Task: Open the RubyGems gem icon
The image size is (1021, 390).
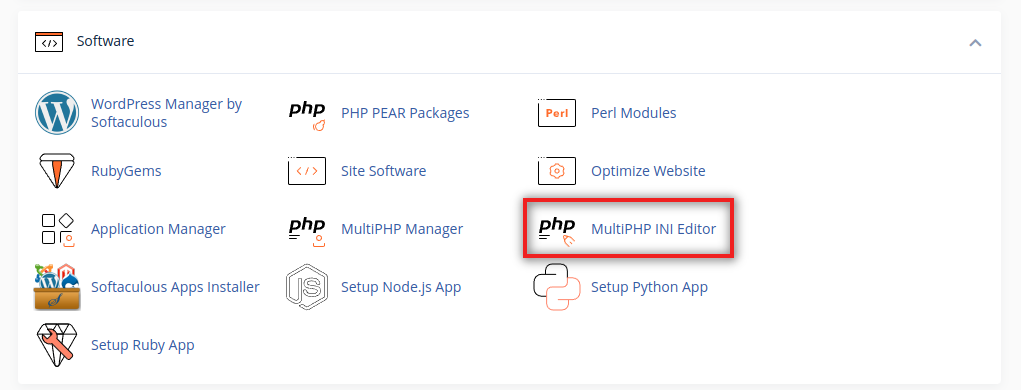Action: (x=57, y=171)
